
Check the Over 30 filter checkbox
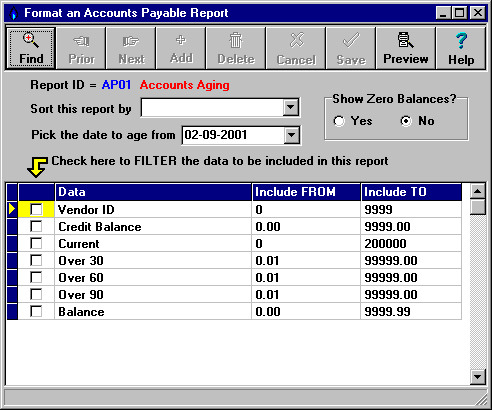tap(36, 260)
